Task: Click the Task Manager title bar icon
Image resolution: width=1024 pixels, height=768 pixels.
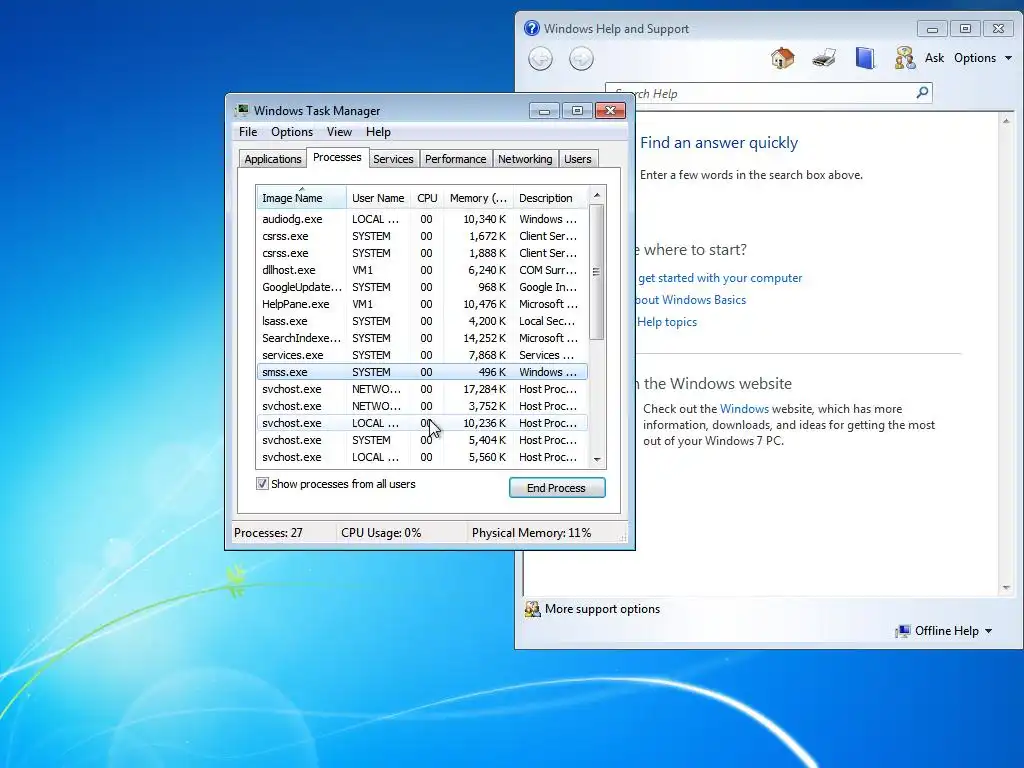Action: tap(242, 110)
